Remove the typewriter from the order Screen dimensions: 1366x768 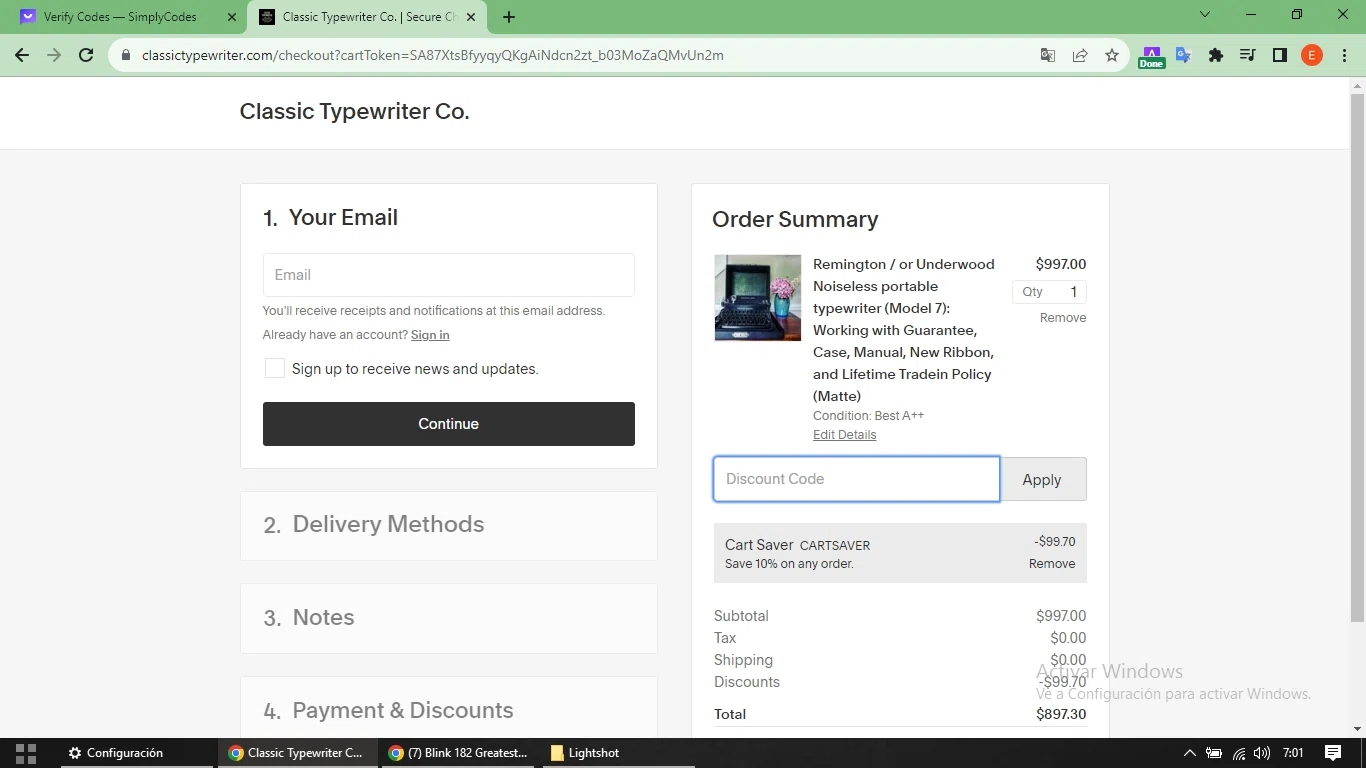[x=1062, y=318]
